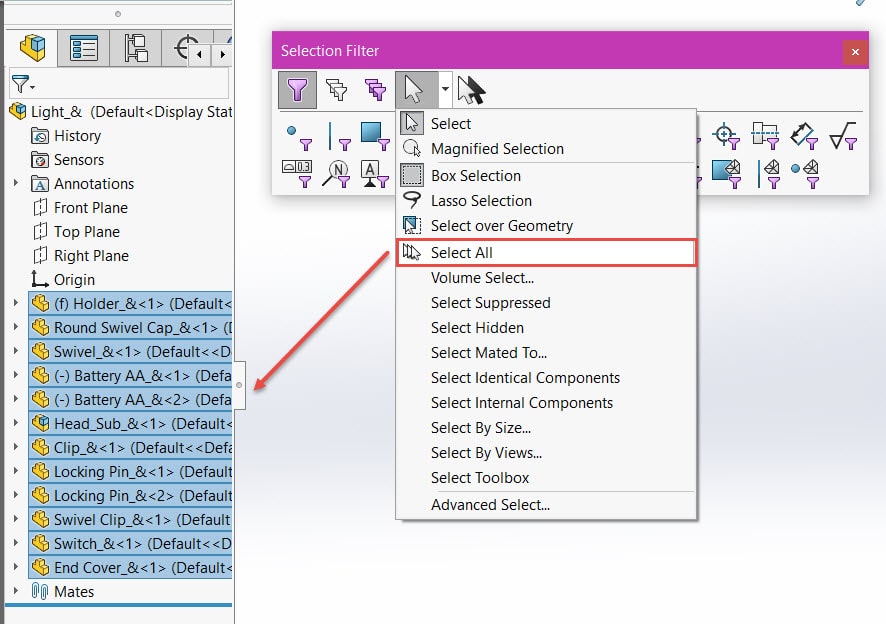
Task: Toggle the Notes/Balloons filter with N magnifier
Action: (337, 173)
